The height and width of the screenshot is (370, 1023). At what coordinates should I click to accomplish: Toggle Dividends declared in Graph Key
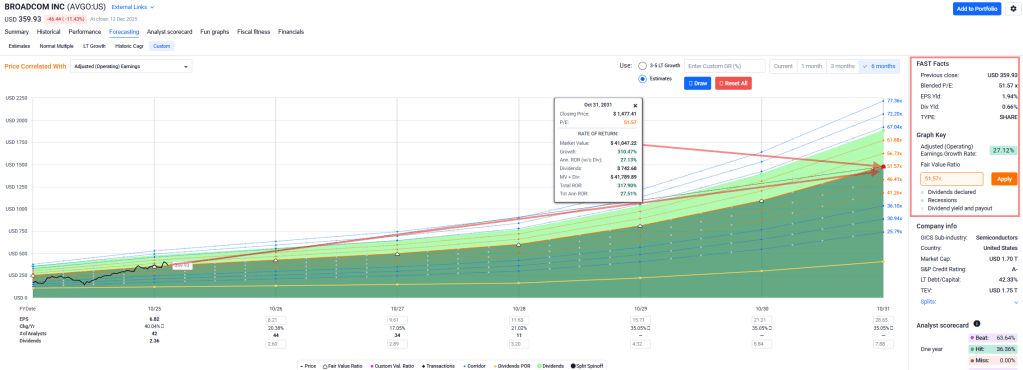coord(950,192)
